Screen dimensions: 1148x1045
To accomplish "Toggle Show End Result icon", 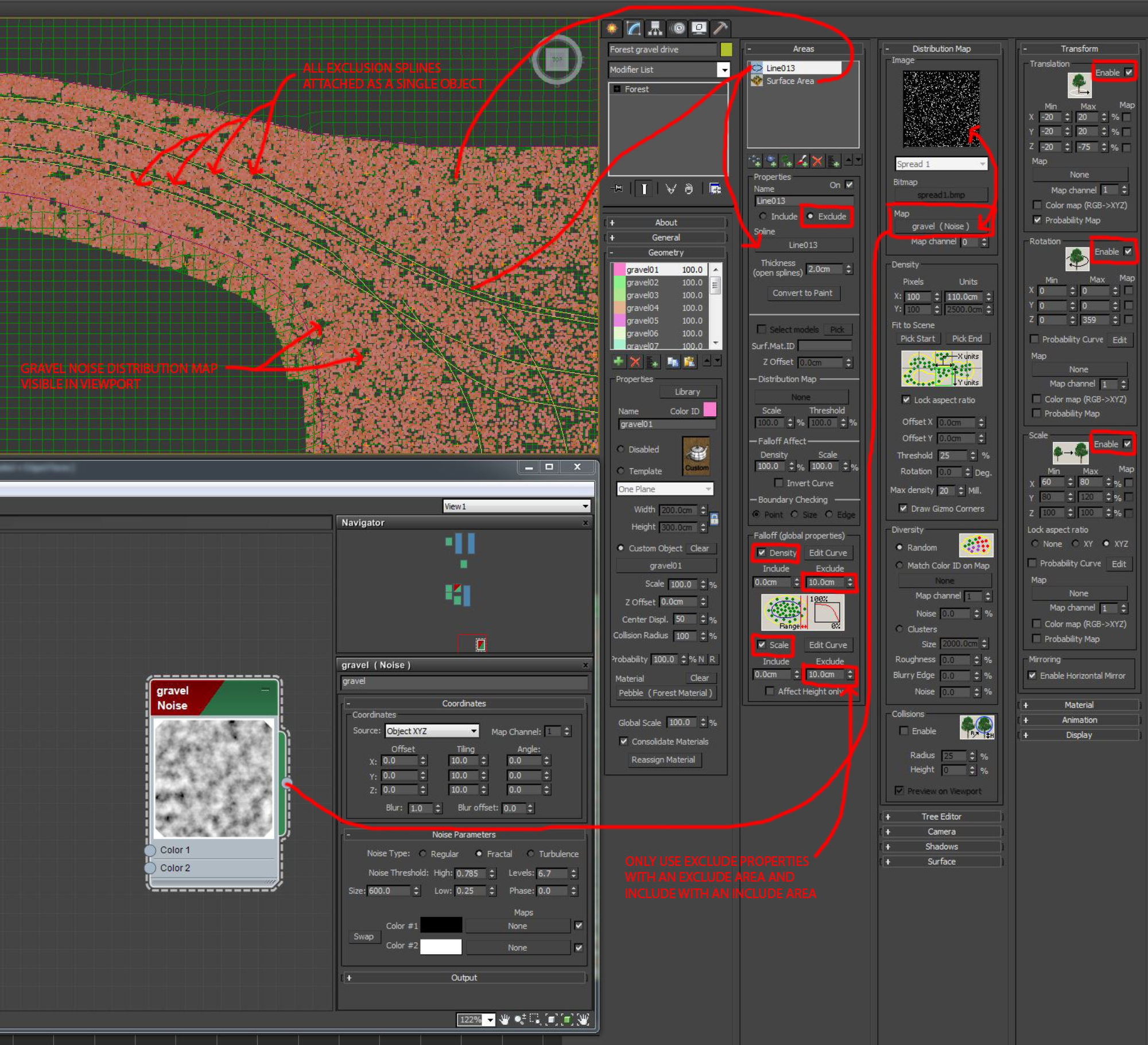I will (x=644, y=188).
